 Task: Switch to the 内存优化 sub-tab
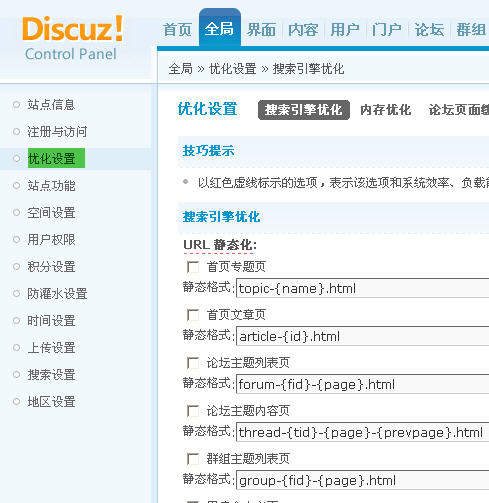tap(386, 110)
